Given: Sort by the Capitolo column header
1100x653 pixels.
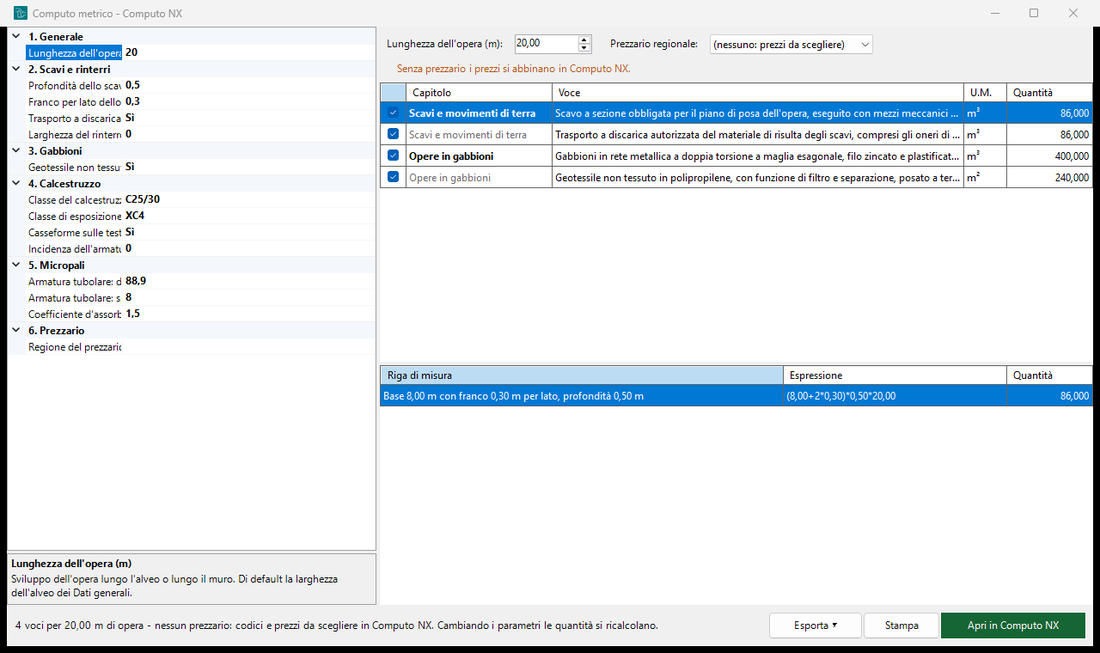Looking at the screenshot, I should [x=478, y=93].
